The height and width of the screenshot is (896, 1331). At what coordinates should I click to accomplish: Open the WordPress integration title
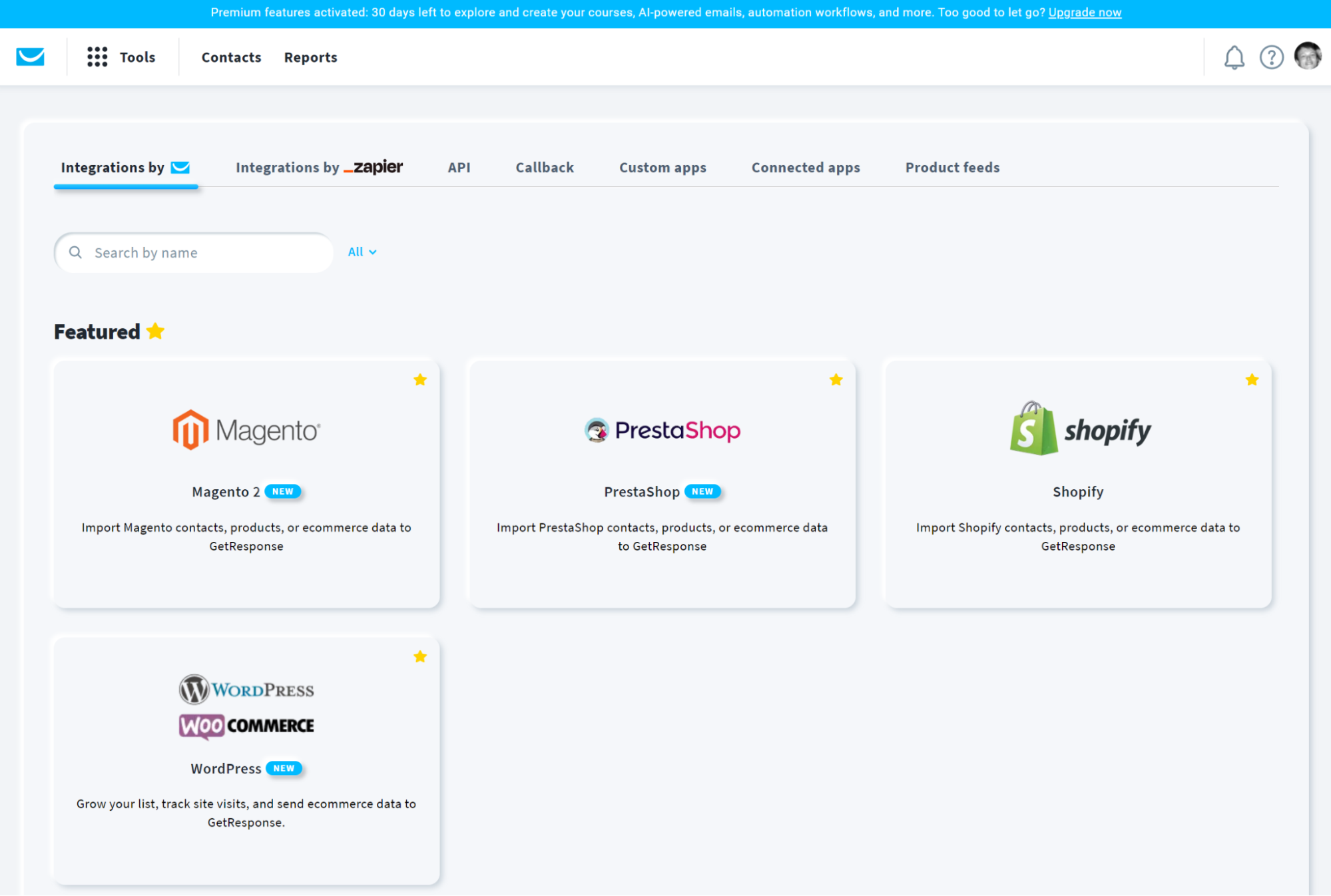pyautogui.click(x=226, y=769)
